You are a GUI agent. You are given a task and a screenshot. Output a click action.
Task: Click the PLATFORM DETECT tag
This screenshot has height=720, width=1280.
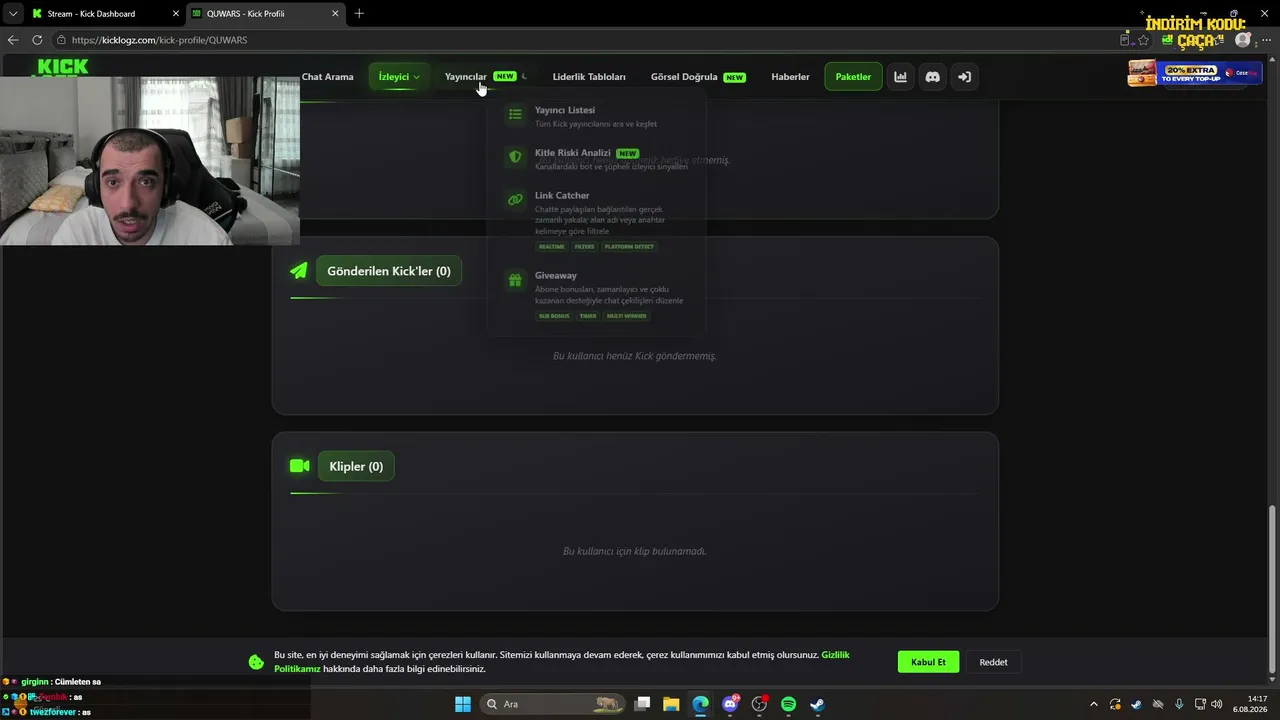629,246
